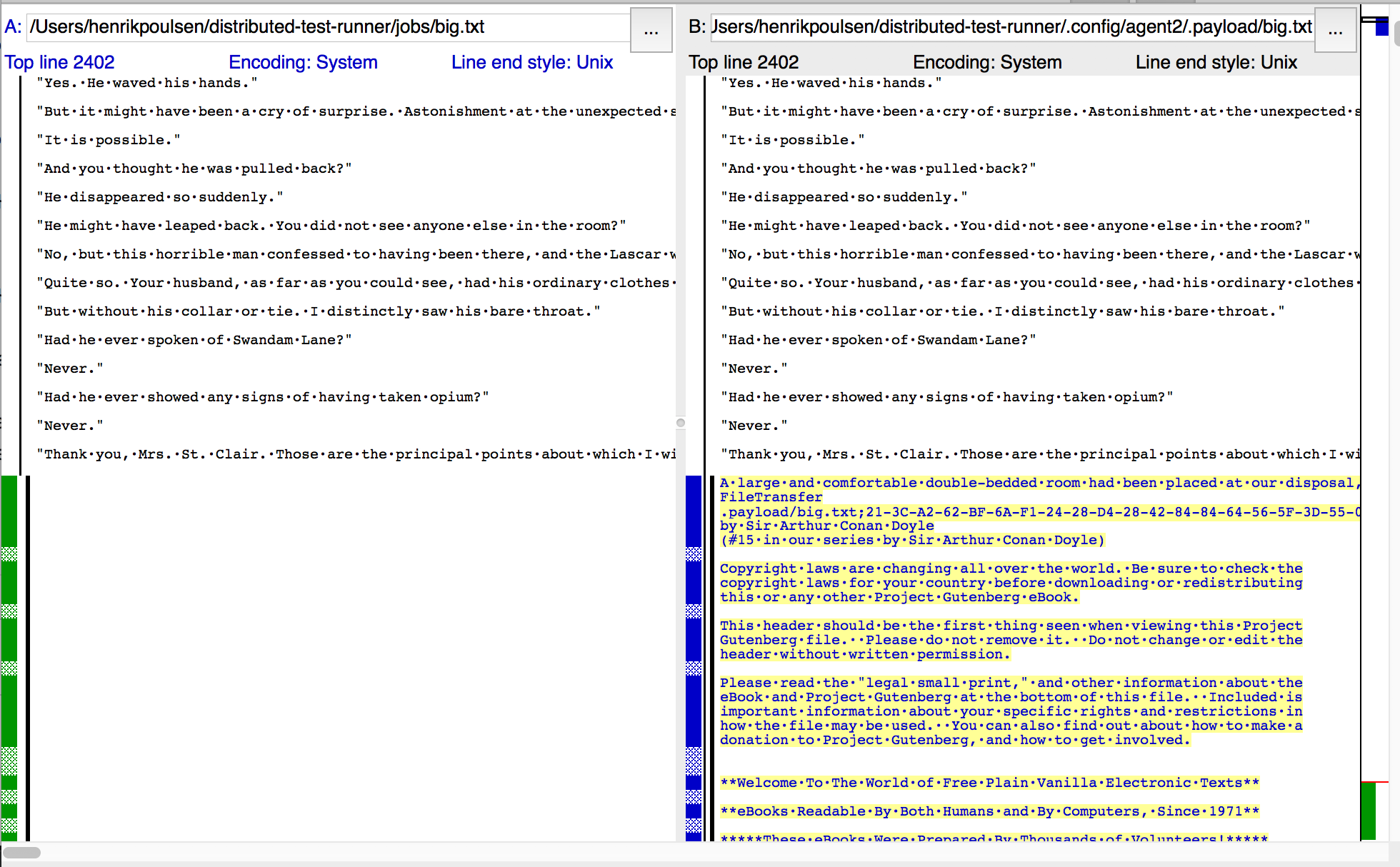Click the "Top line 2402" label in pane A
The image size is (1400, 867).
click(x=59, y=62)
